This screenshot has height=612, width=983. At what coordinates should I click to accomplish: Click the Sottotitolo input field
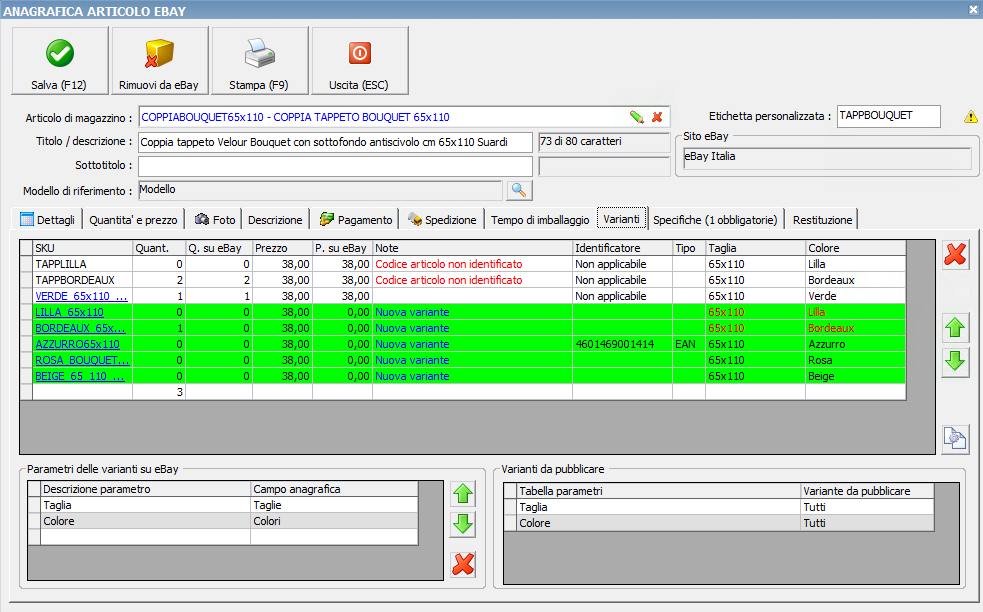335,166
